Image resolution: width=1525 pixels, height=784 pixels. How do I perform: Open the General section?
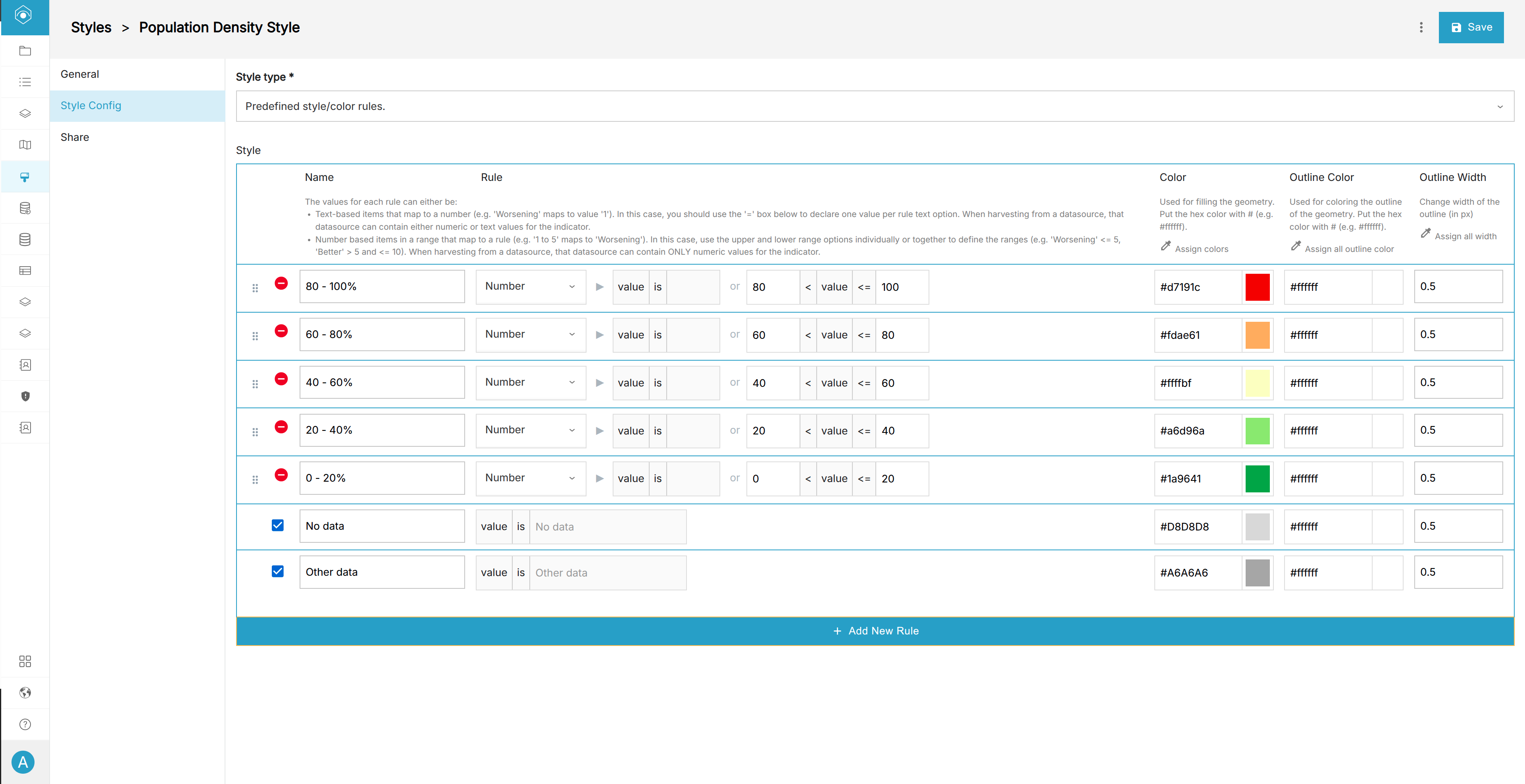tap(137, 74)
